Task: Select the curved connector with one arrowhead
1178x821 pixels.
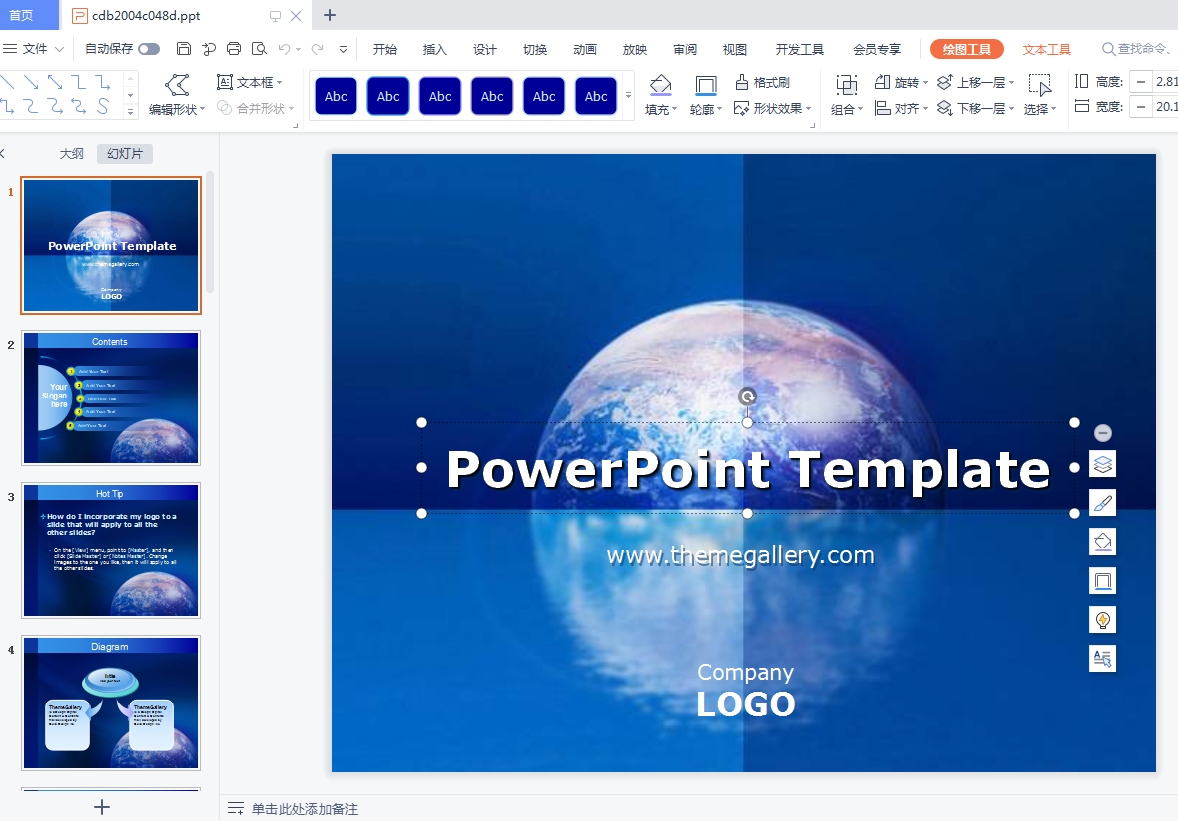Action: (55, 106)
